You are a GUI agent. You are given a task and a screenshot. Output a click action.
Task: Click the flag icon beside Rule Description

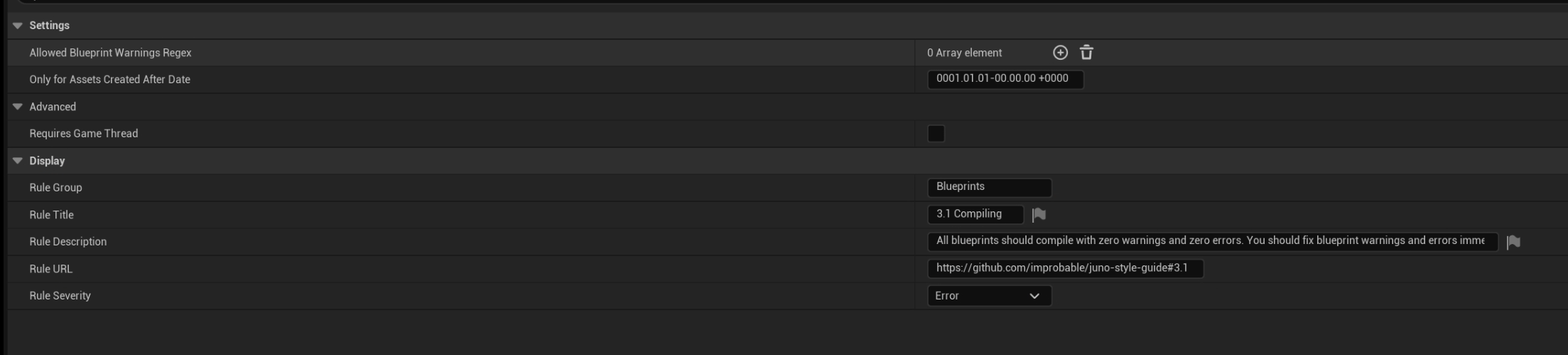coord(1513,242)
